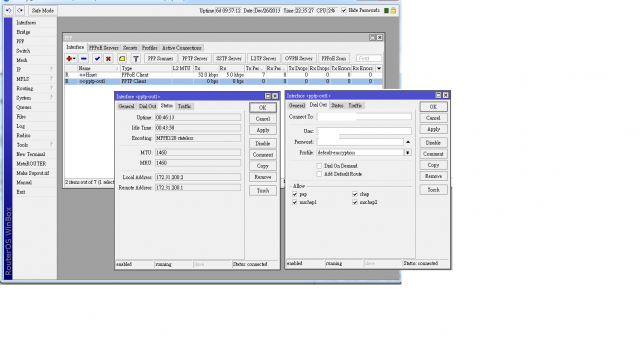Viewport: 640px width, 360px height.
Task: Click the Redo arrow in WinBox toolbar
Action: [x=20, y=11]
